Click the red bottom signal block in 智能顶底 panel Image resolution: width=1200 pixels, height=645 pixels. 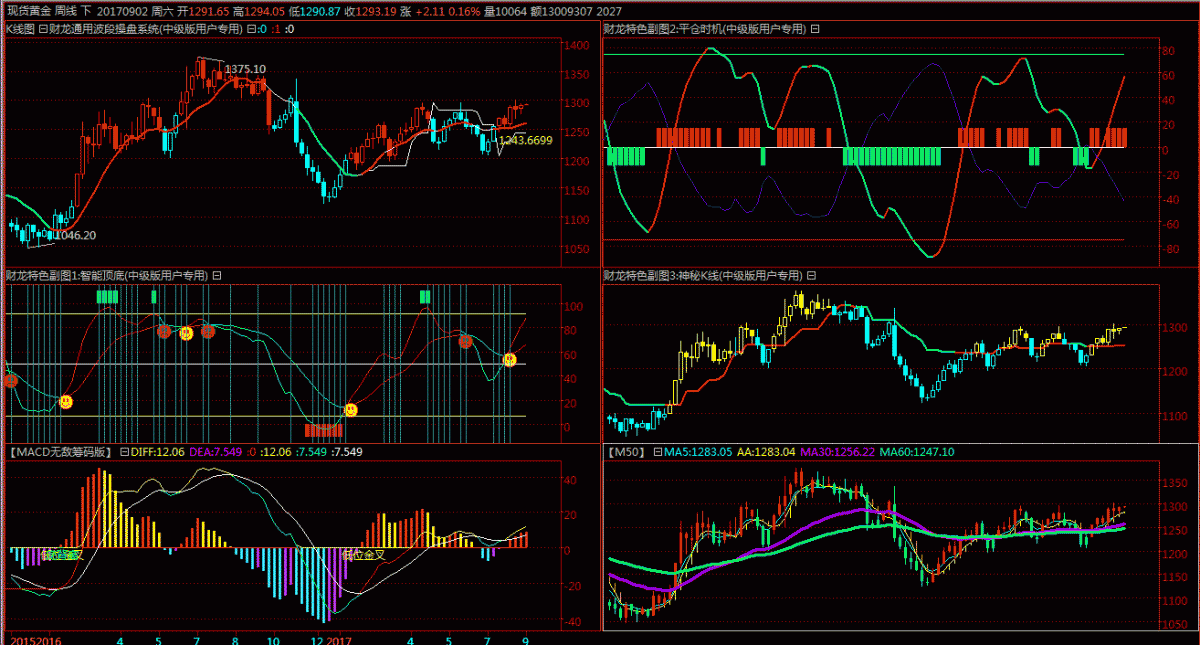pyautogui.click(x=323, y=430)
